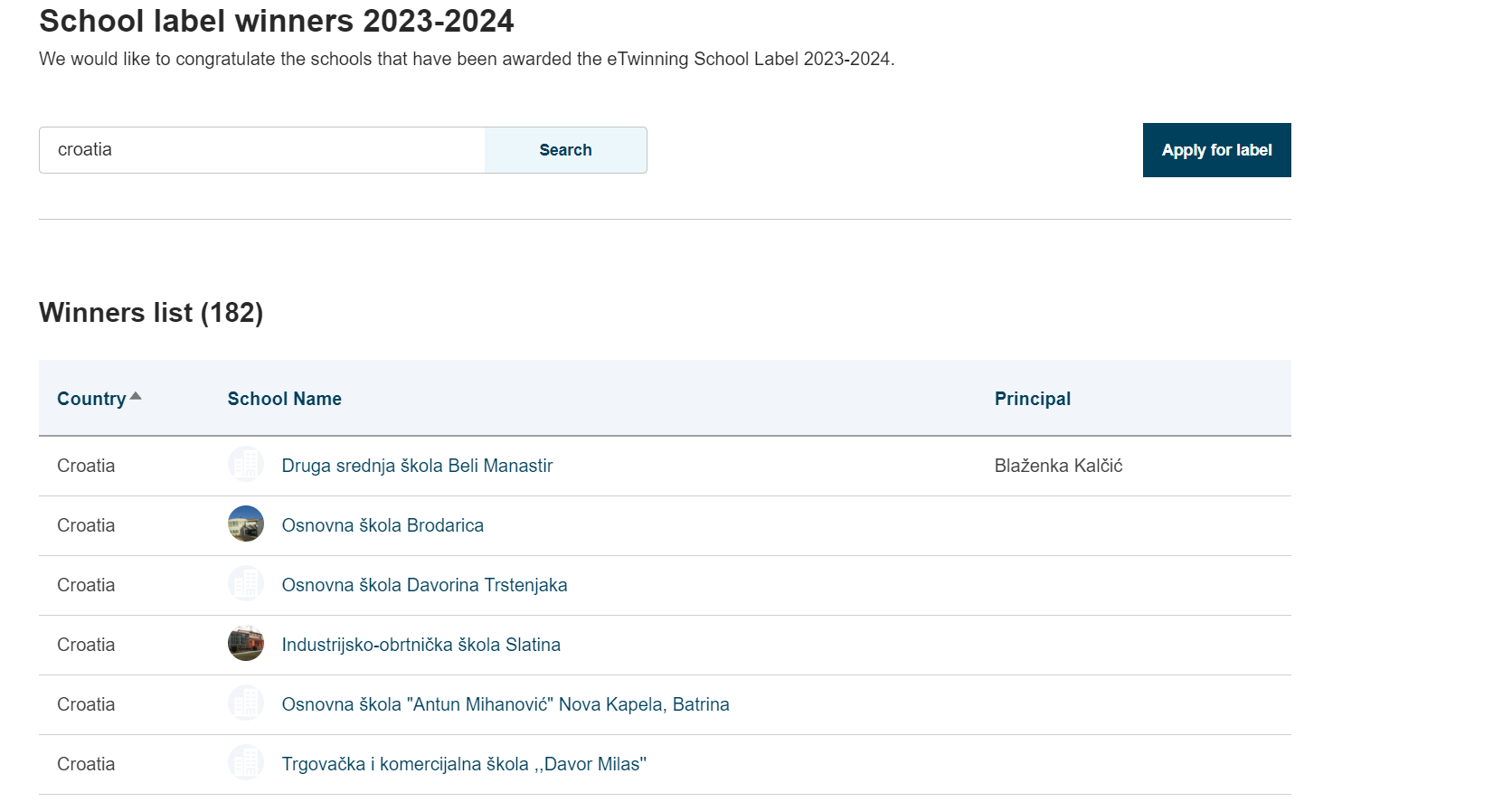Click the Search button
The height and width of the screenshot is (802, 1512).
tap(566, 150)
